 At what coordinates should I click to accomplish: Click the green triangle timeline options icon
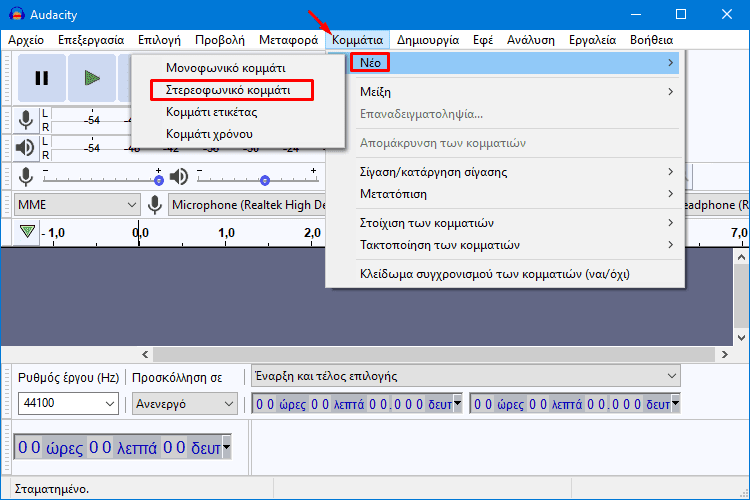click(27, 232)
